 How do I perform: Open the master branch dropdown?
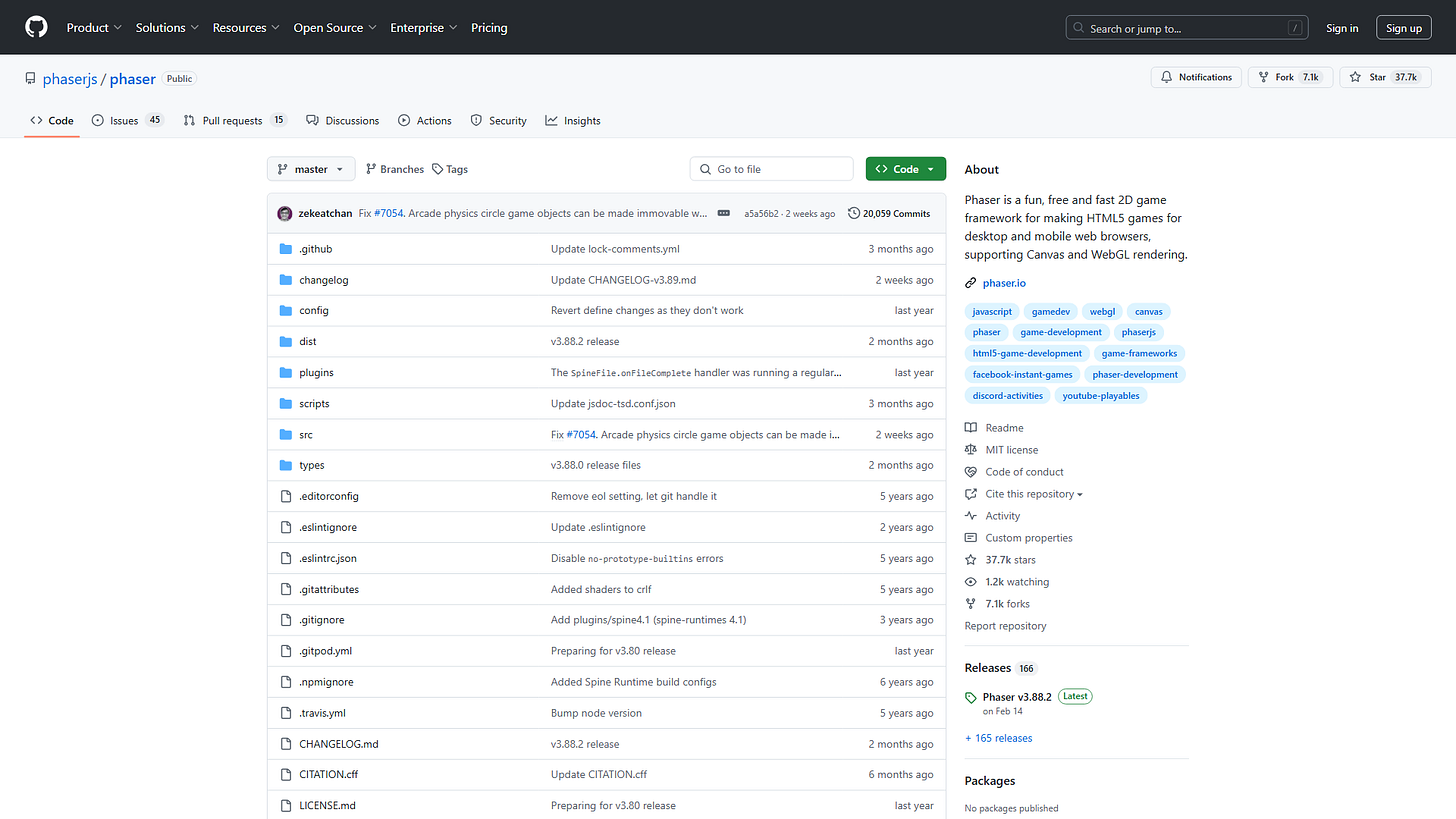(x=311, y=169)
